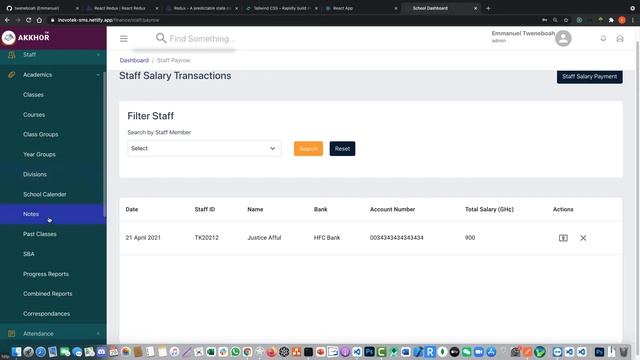Click the HFC Bank cell
640x360 pixels.
327,238
